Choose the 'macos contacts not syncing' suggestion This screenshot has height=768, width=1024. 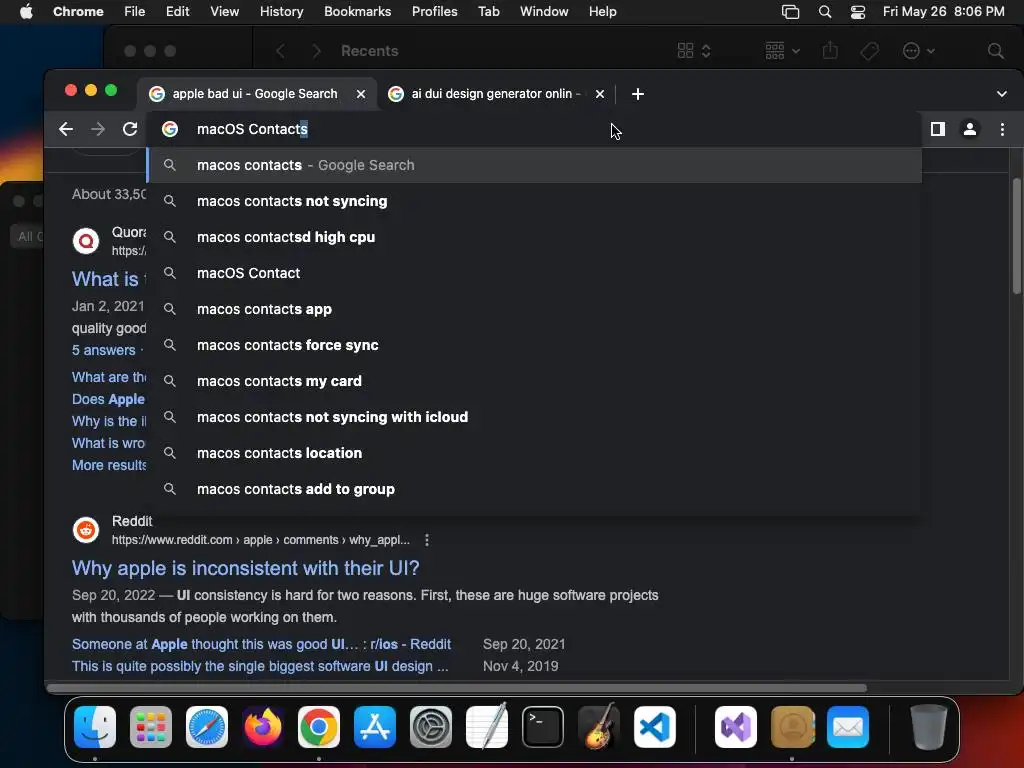click(x=534, y=201)
